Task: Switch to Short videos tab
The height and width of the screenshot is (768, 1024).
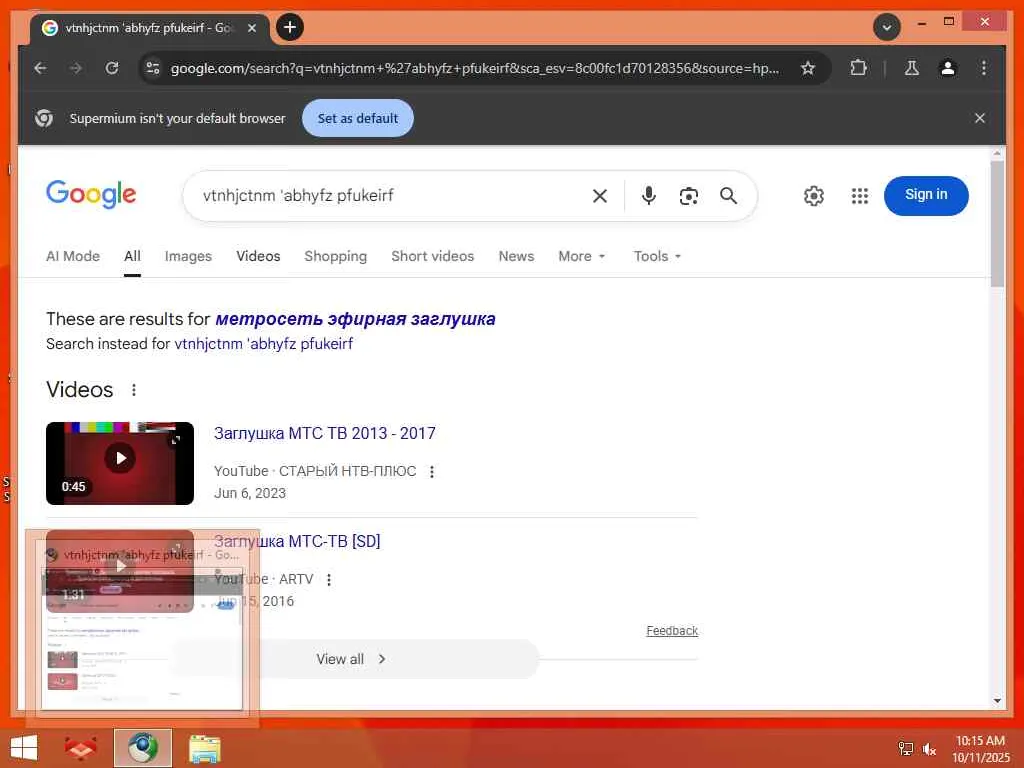Action: 432,256
